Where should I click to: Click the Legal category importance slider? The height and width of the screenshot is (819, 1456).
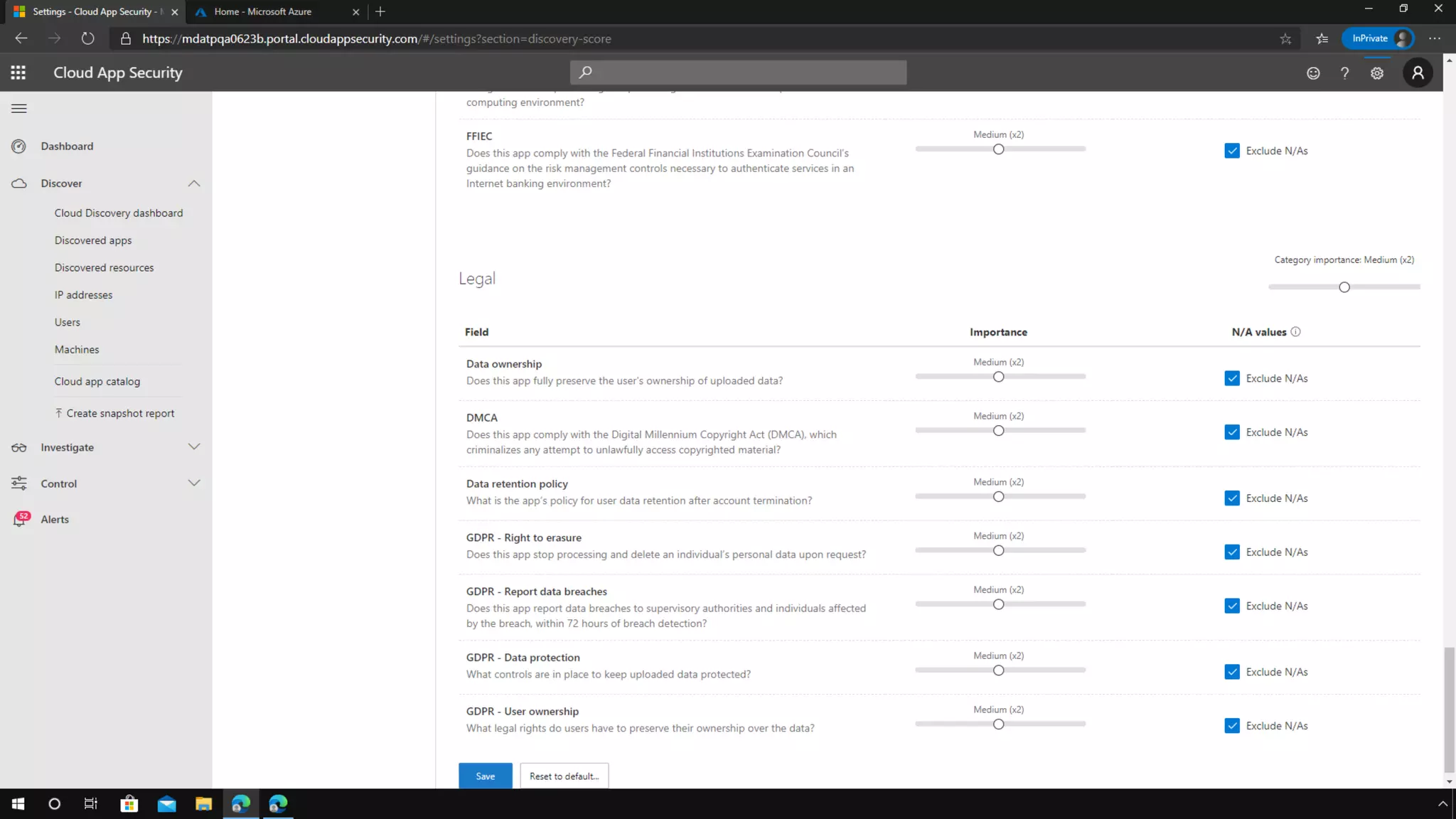point(1344,287)
